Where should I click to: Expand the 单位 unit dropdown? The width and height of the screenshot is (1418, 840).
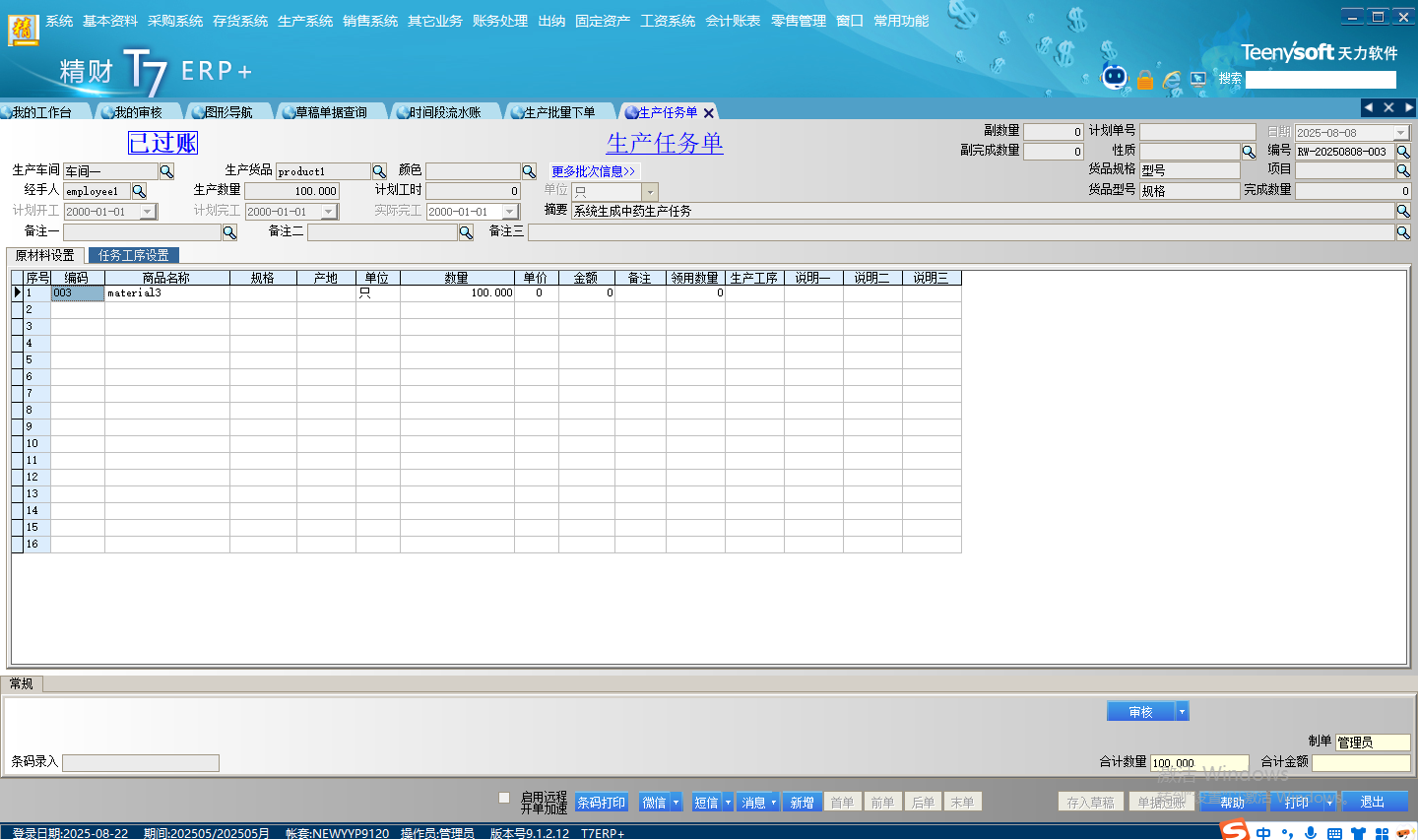click(650, 192)
